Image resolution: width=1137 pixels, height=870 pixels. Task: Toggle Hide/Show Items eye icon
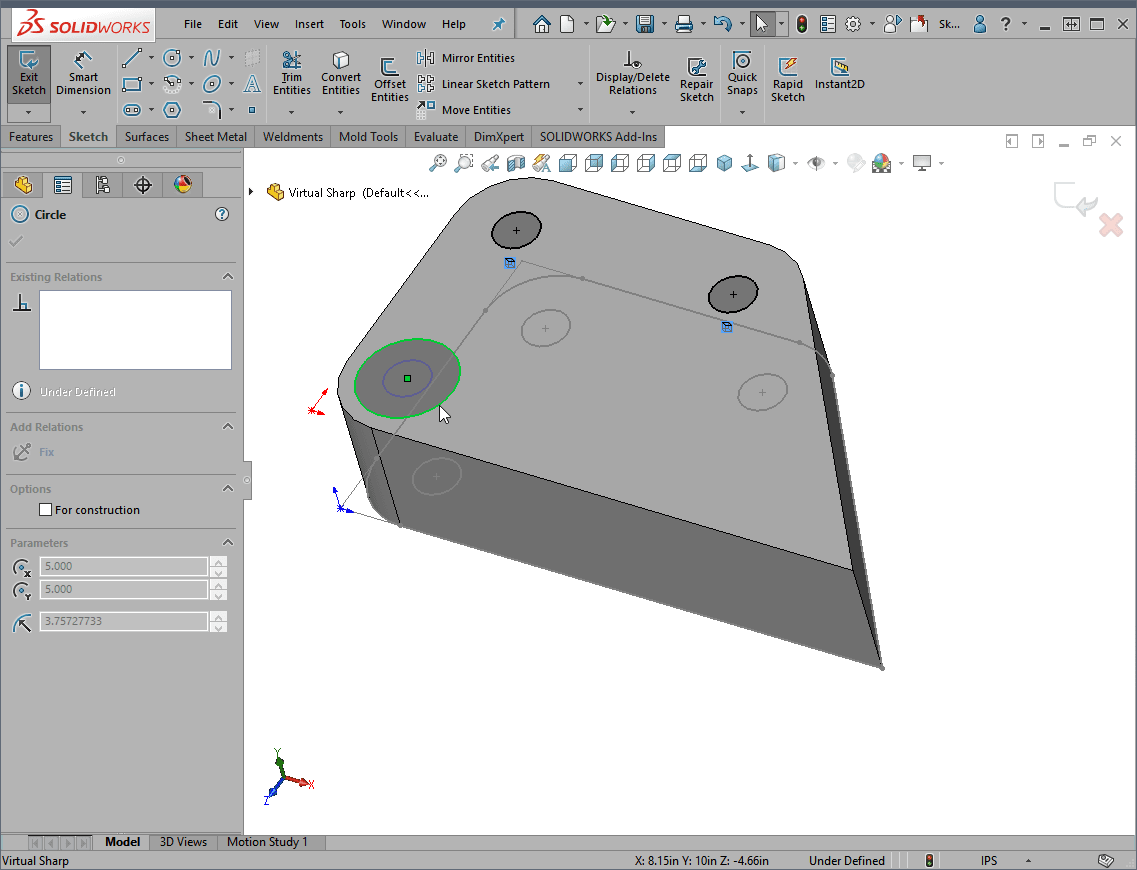[816, 163]
